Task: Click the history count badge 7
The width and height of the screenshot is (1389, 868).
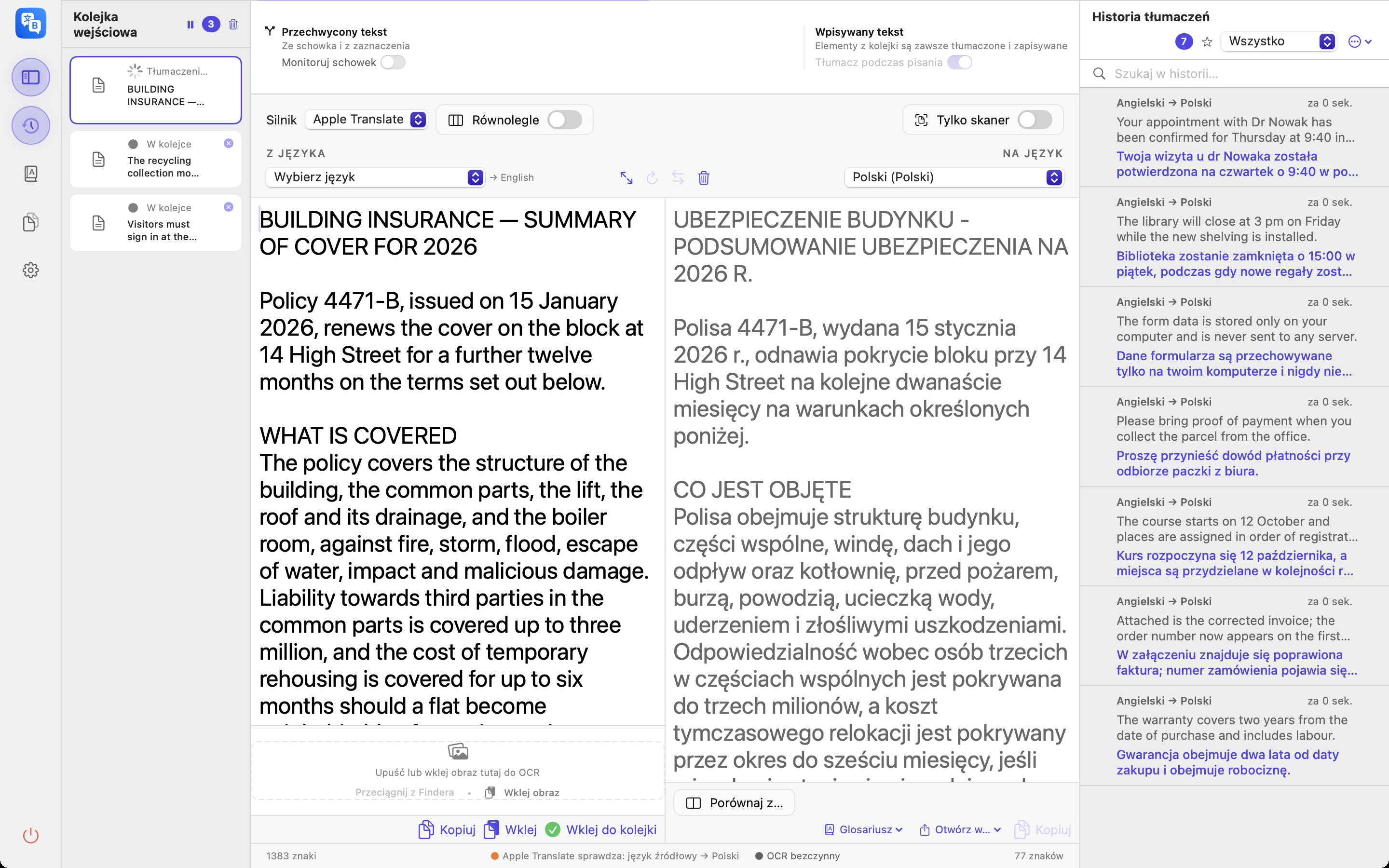Action: point(1184,41)
